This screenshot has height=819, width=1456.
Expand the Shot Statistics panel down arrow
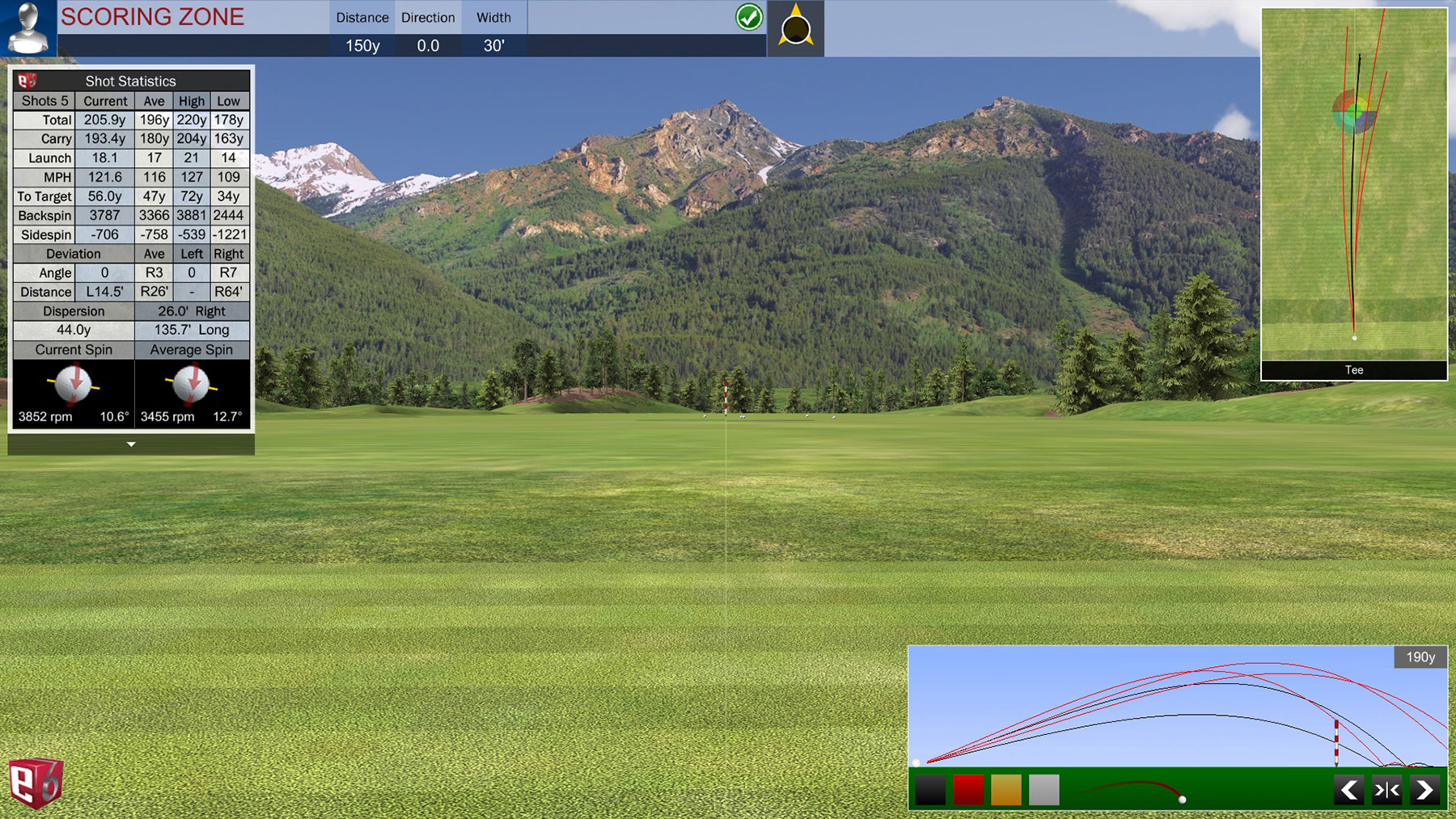[131, 444]
